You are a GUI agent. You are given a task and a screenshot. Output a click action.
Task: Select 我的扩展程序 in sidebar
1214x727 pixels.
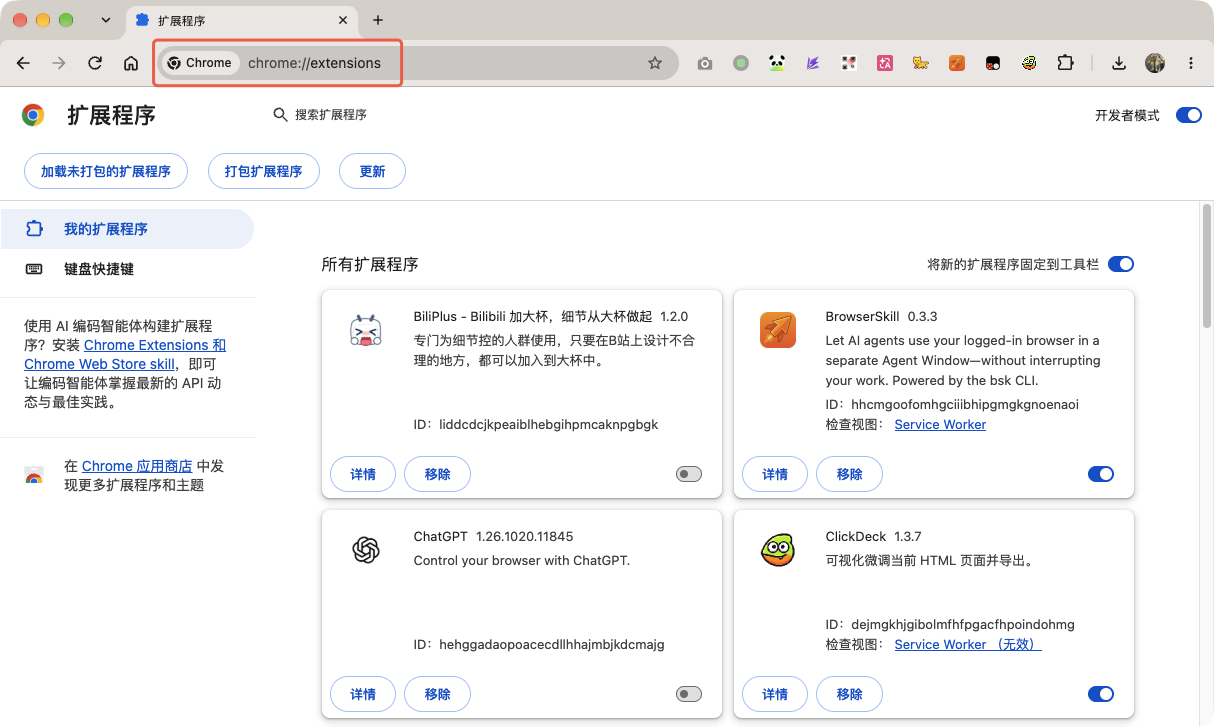(x=127, y=229)
